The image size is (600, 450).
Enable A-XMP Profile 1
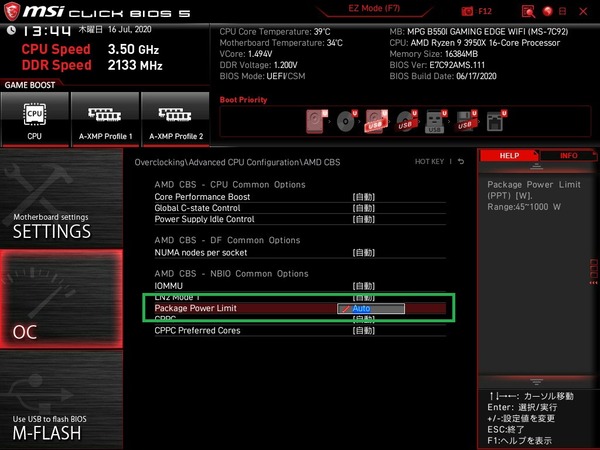point(105,119)
